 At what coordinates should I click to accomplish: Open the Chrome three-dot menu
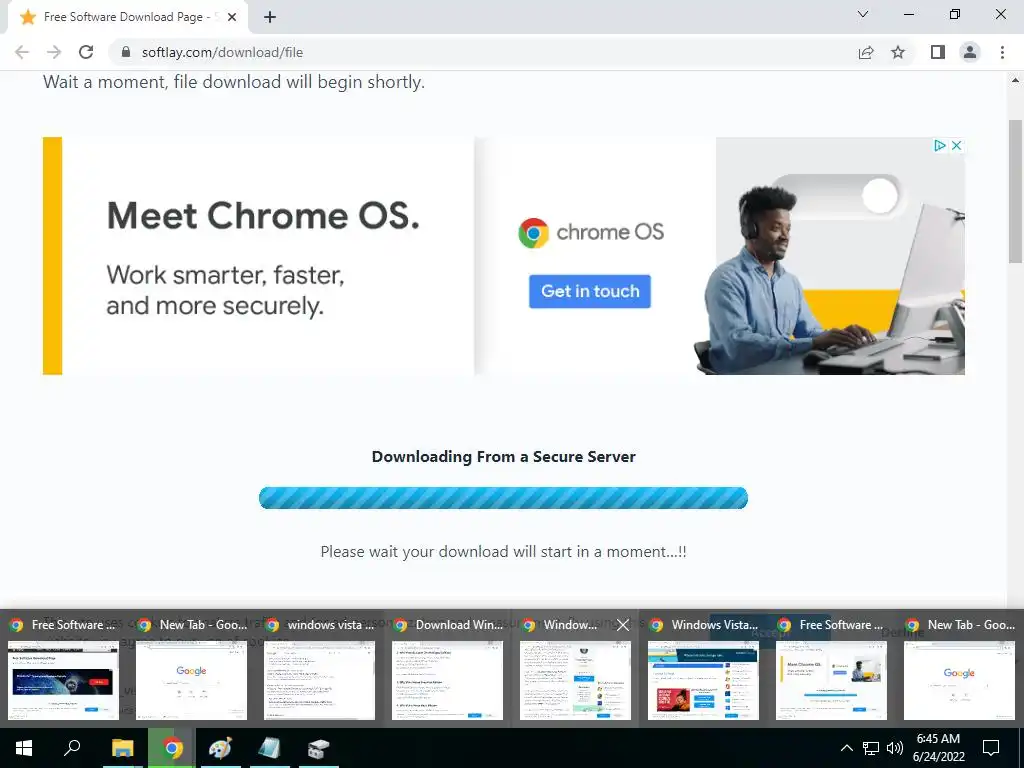click(x=1002, y=52)
